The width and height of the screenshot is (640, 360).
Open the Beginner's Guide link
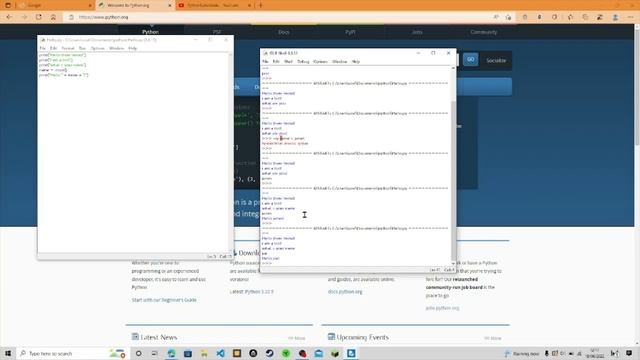(x=164, y=300)
